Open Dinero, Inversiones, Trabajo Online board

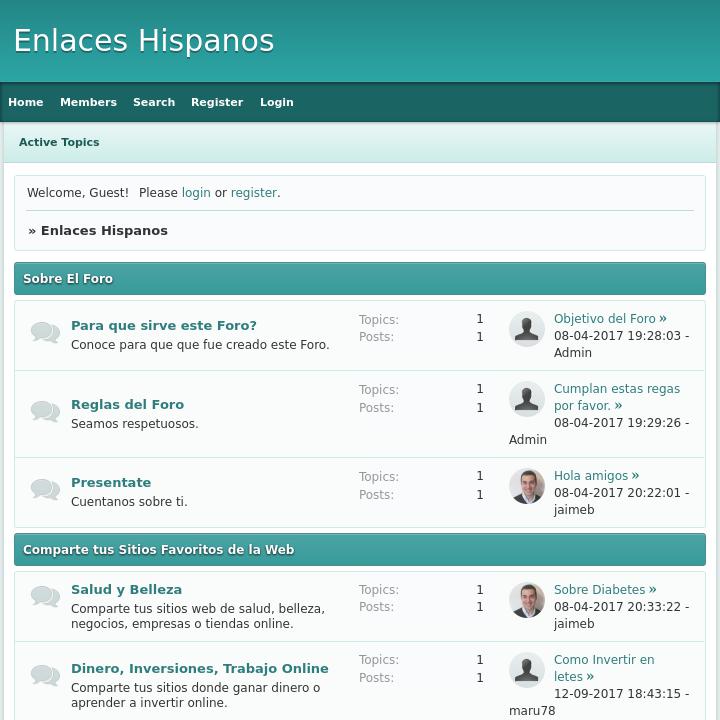pos(199,669)
